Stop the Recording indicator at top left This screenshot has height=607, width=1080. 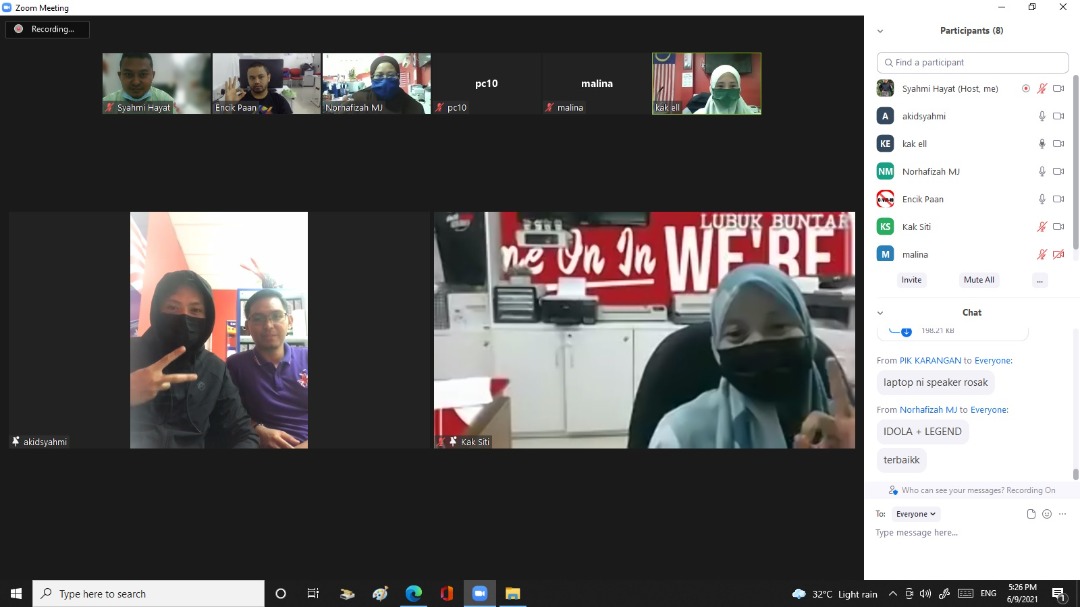[47, 29]
